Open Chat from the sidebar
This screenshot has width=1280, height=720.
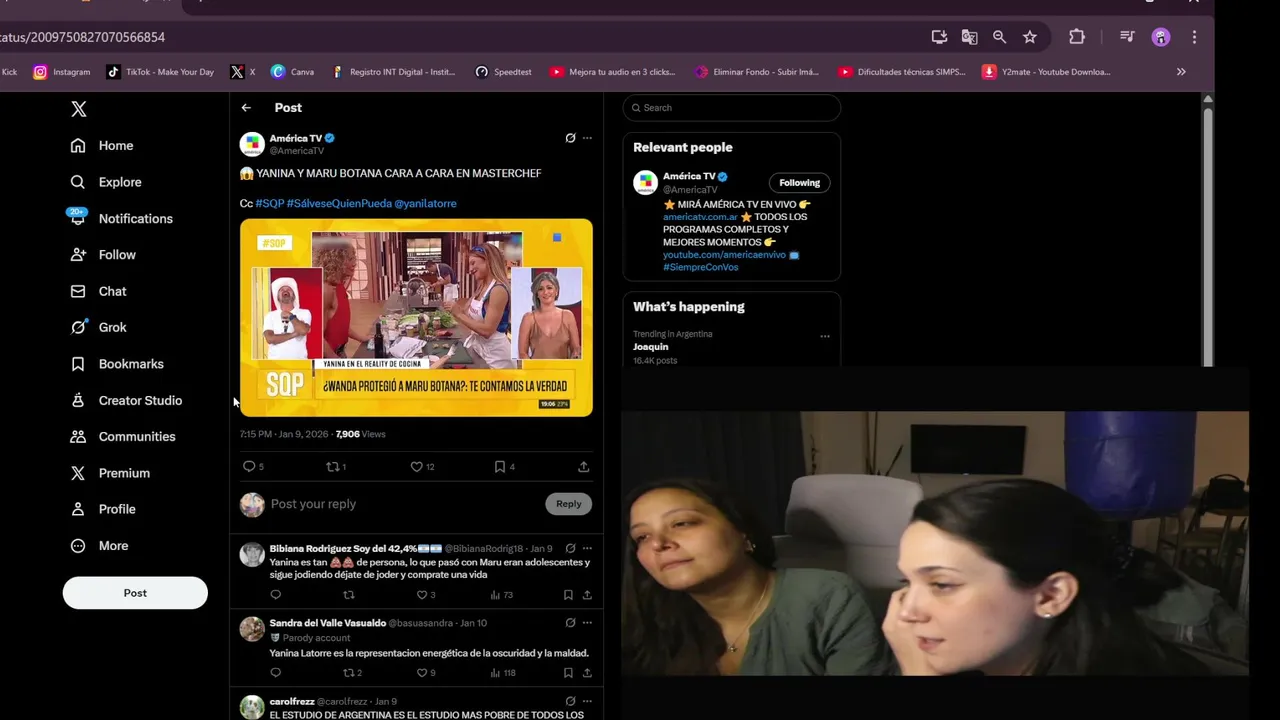coord(98,291)
